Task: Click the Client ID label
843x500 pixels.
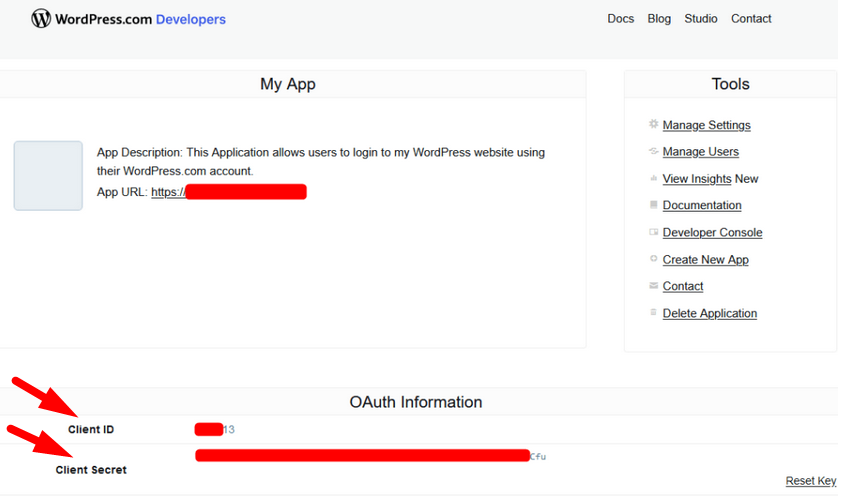Action: coord(91,430)
